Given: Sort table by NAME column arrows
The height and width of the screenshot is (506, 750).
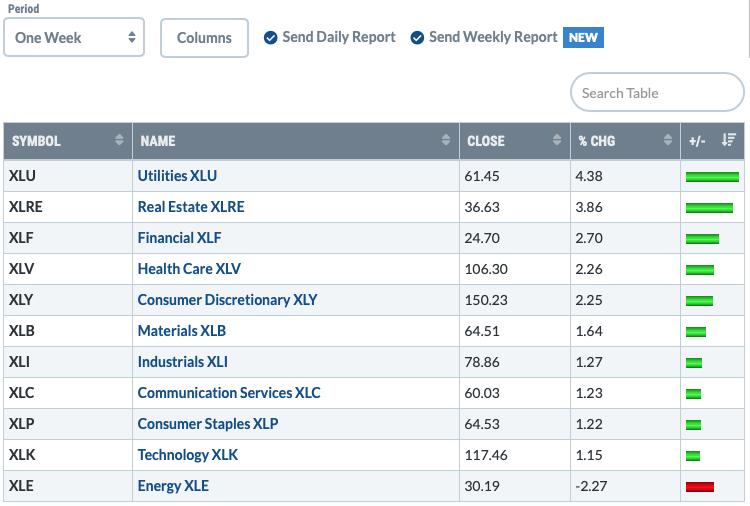Looking at the screenshot, I should click(x=446, y=140).
